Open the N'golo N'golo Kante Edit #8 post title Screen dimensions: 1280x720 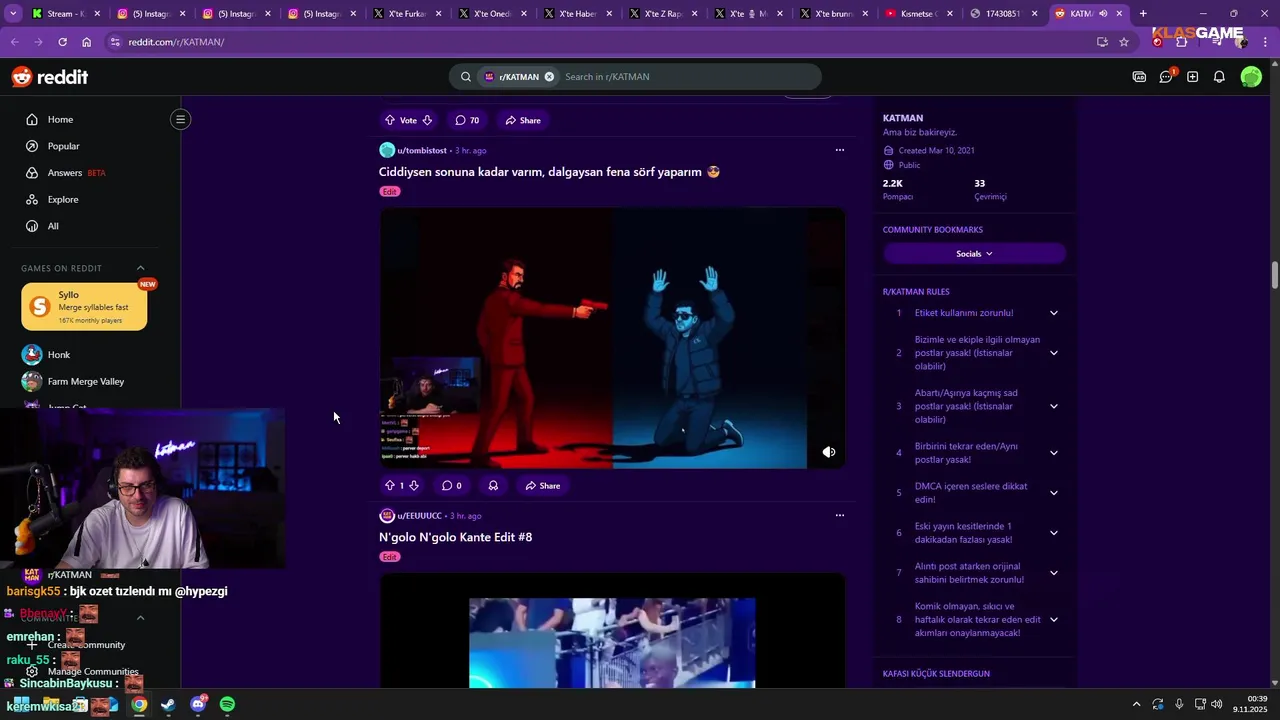(x=455, y=537)
